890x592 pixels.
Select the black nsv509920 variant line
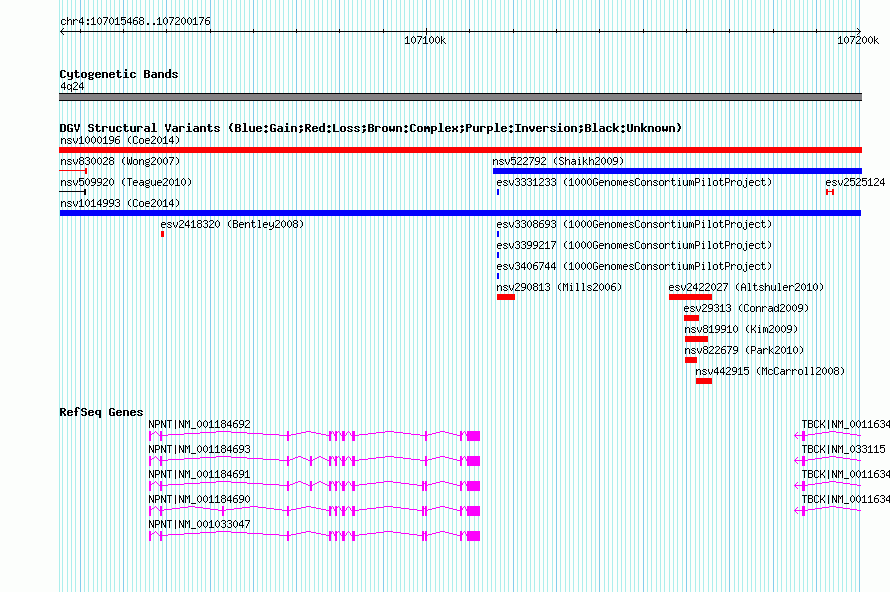[x=73, y=192]
